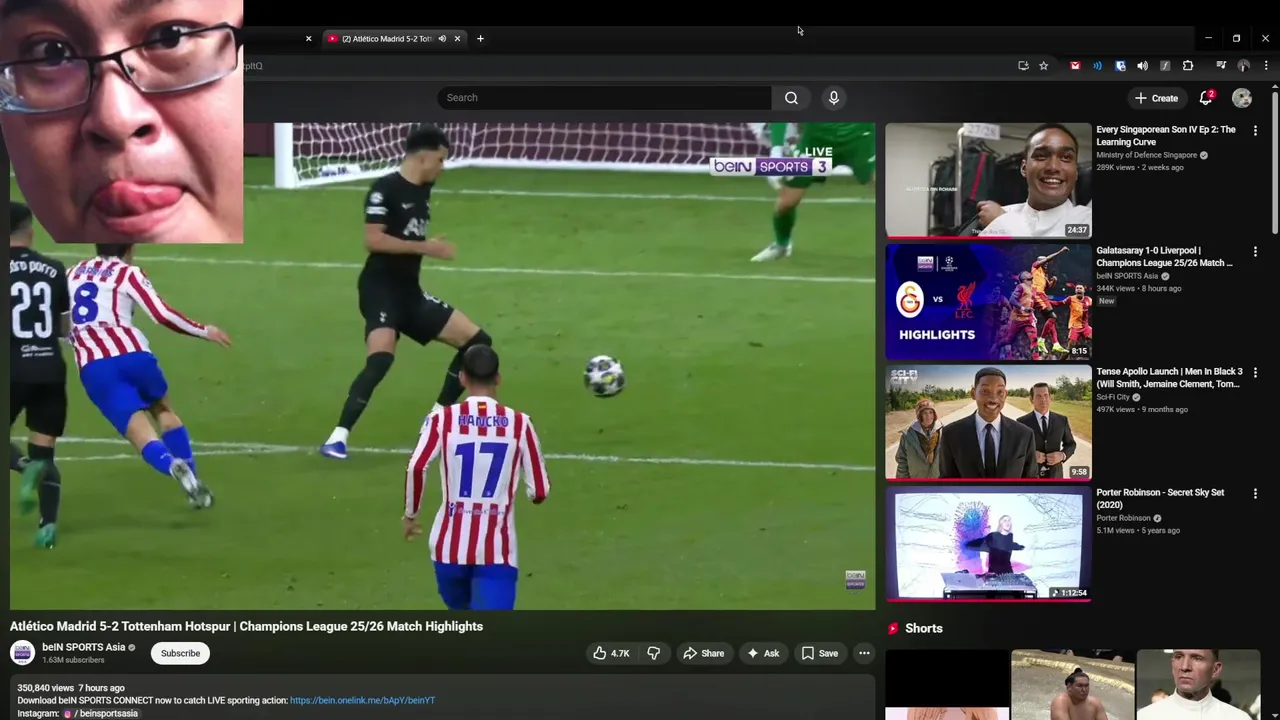The width and height of the screenshot is (1280, 720).
Task: Open the Ask AI button
Action: click(763, 653)
